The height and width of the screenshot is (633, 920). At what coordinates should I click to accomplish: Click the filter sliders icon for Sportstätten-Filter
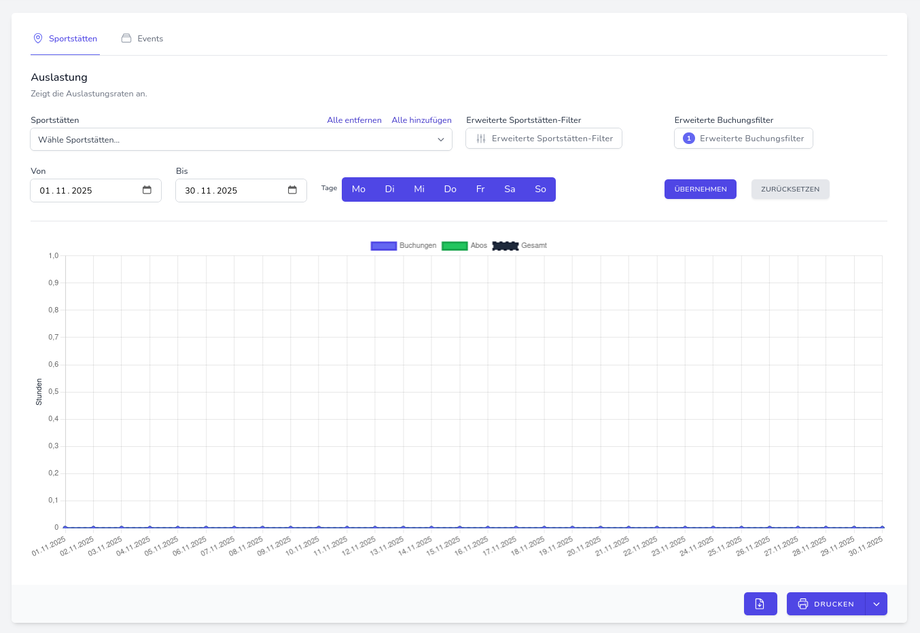pos(481,139)
